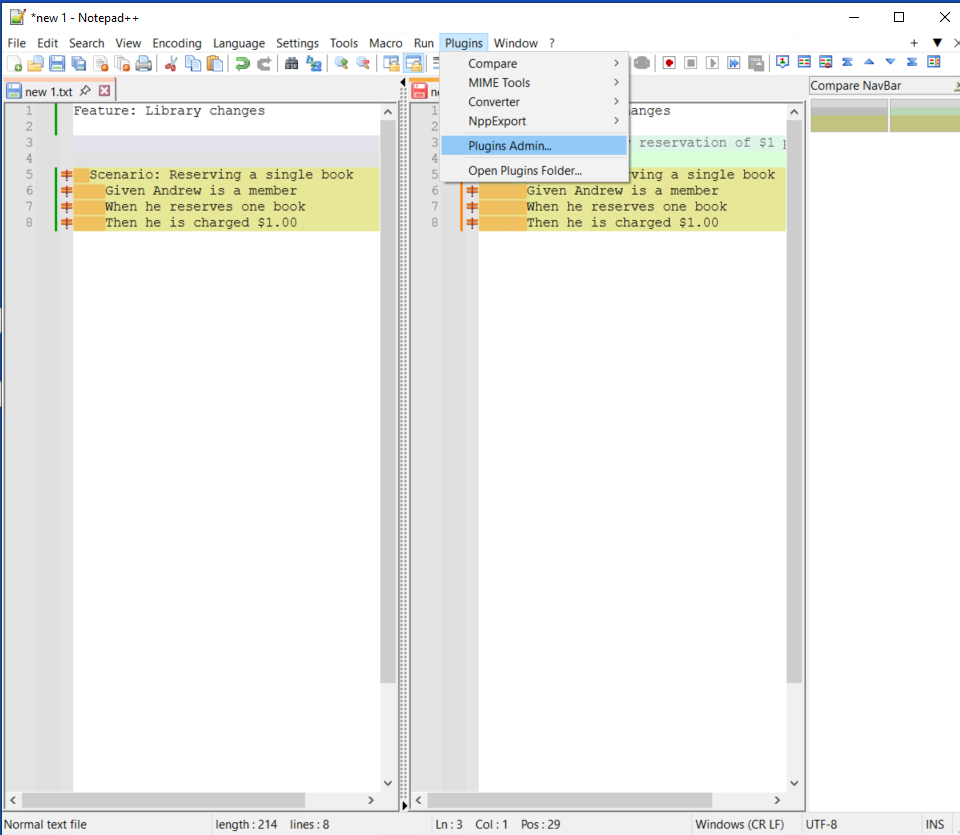Click the Copy toolbar icon

(193, 63)
